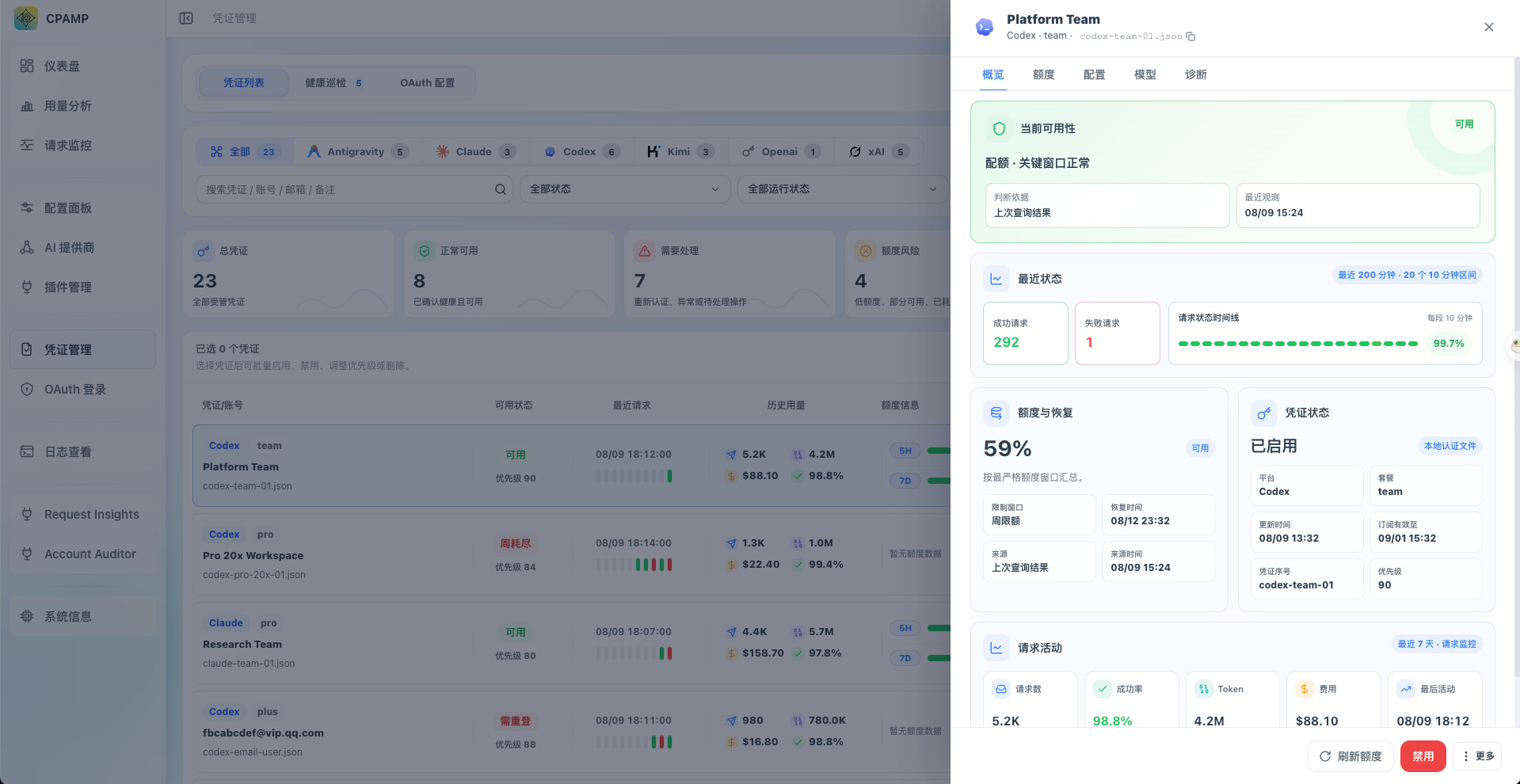
Task: Select 健康巡检 tab
Action: (x=334, y=83)
